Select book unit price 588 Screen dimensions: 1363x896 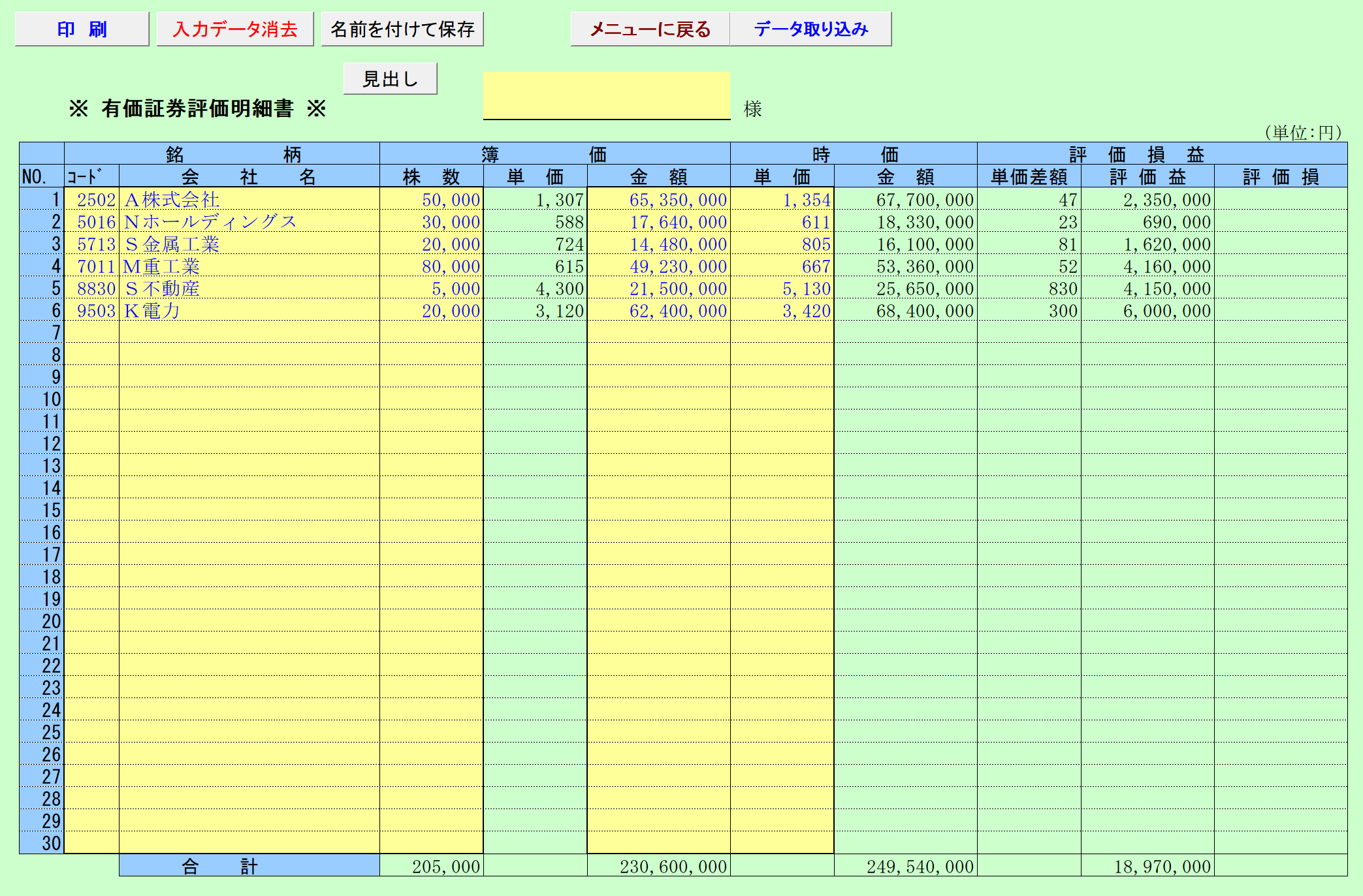coord(535,221)
